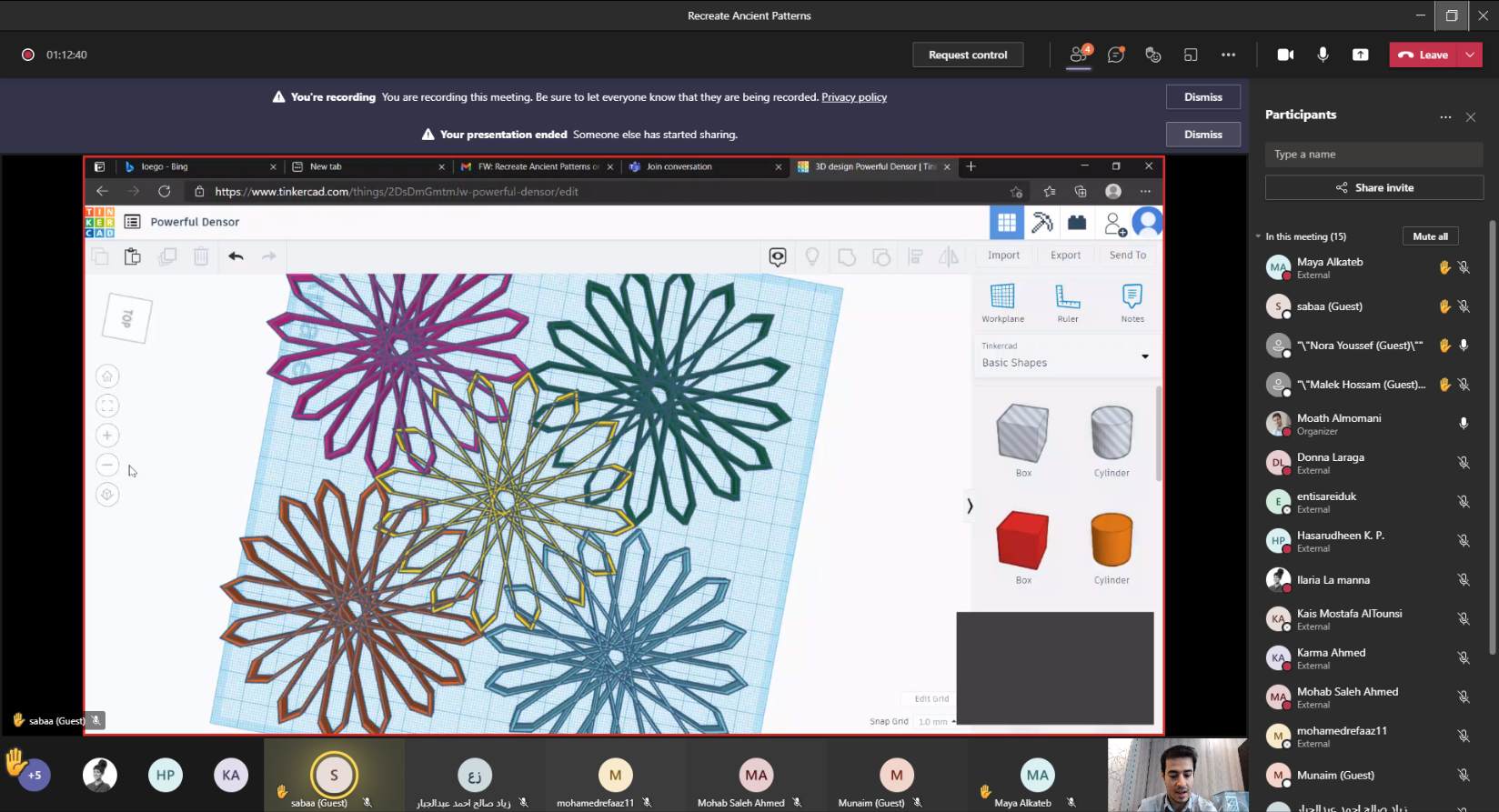This screenshot has height=812, width=1499.
Task: Click the Tinkercad delete trash icon
Action: point(201,256)
